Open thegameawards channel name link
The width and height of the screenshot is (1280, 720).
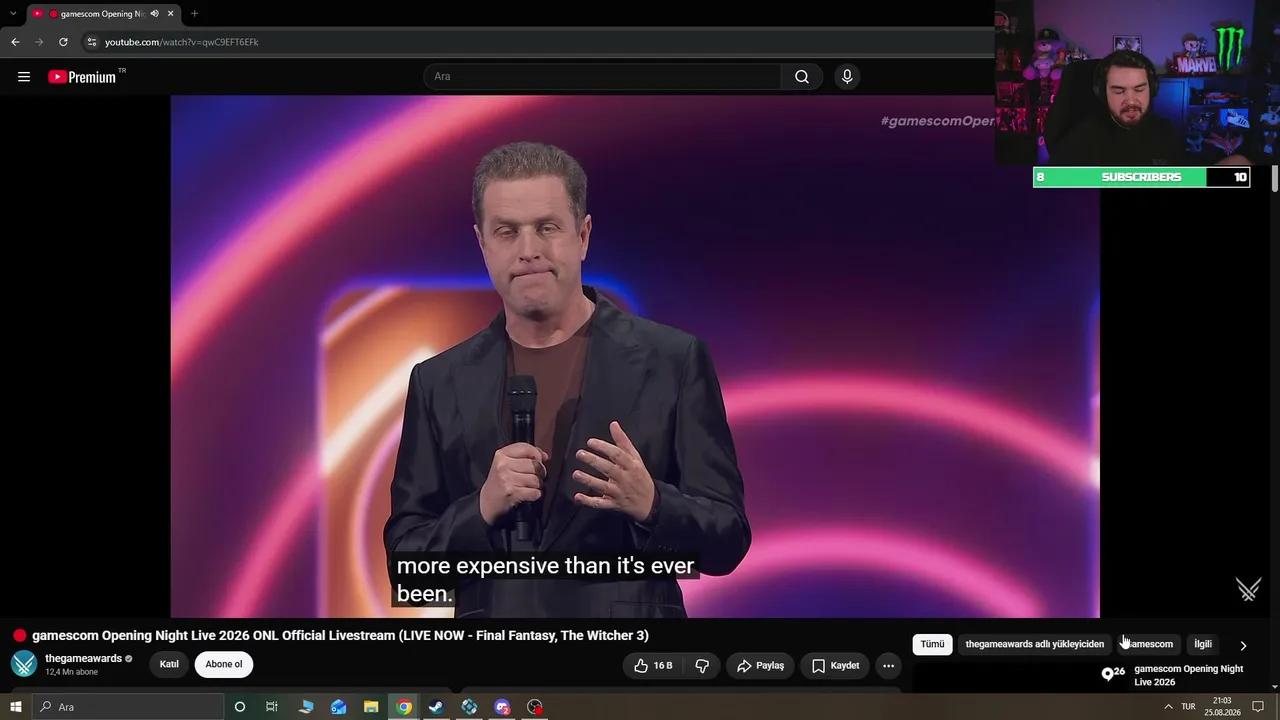[83, 658]
